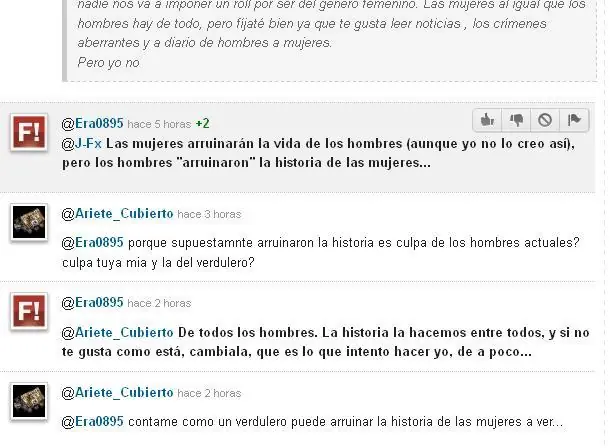Open @Era0895 mention in the 'contame como un verdulero' comment

[93, 422]
